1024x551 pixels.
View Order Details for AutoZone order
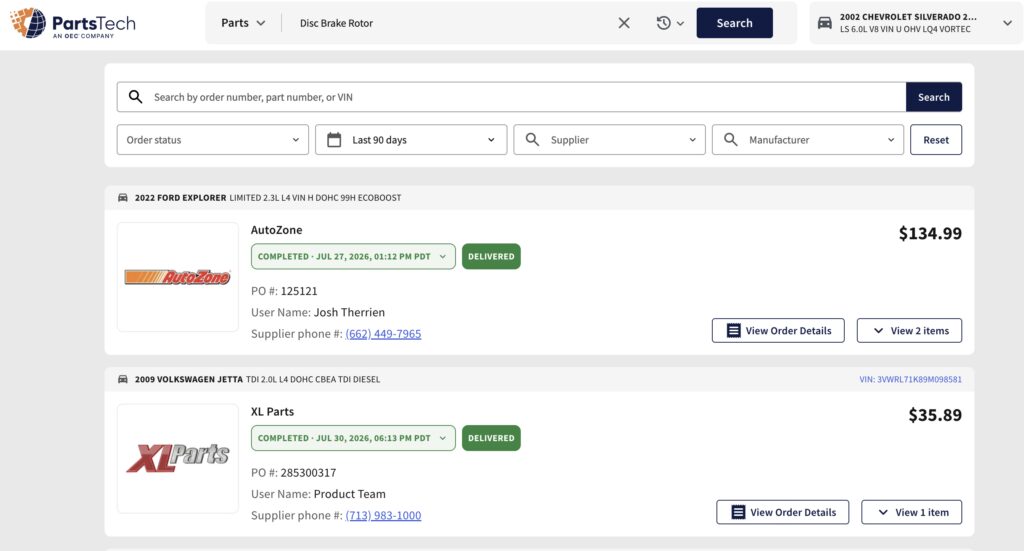tap(778, 330)
